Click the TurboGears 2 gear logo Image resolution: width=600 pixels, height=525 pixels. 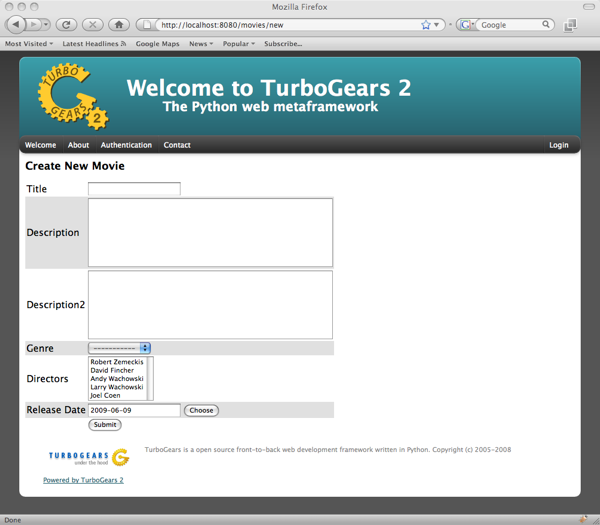point(73,96)
